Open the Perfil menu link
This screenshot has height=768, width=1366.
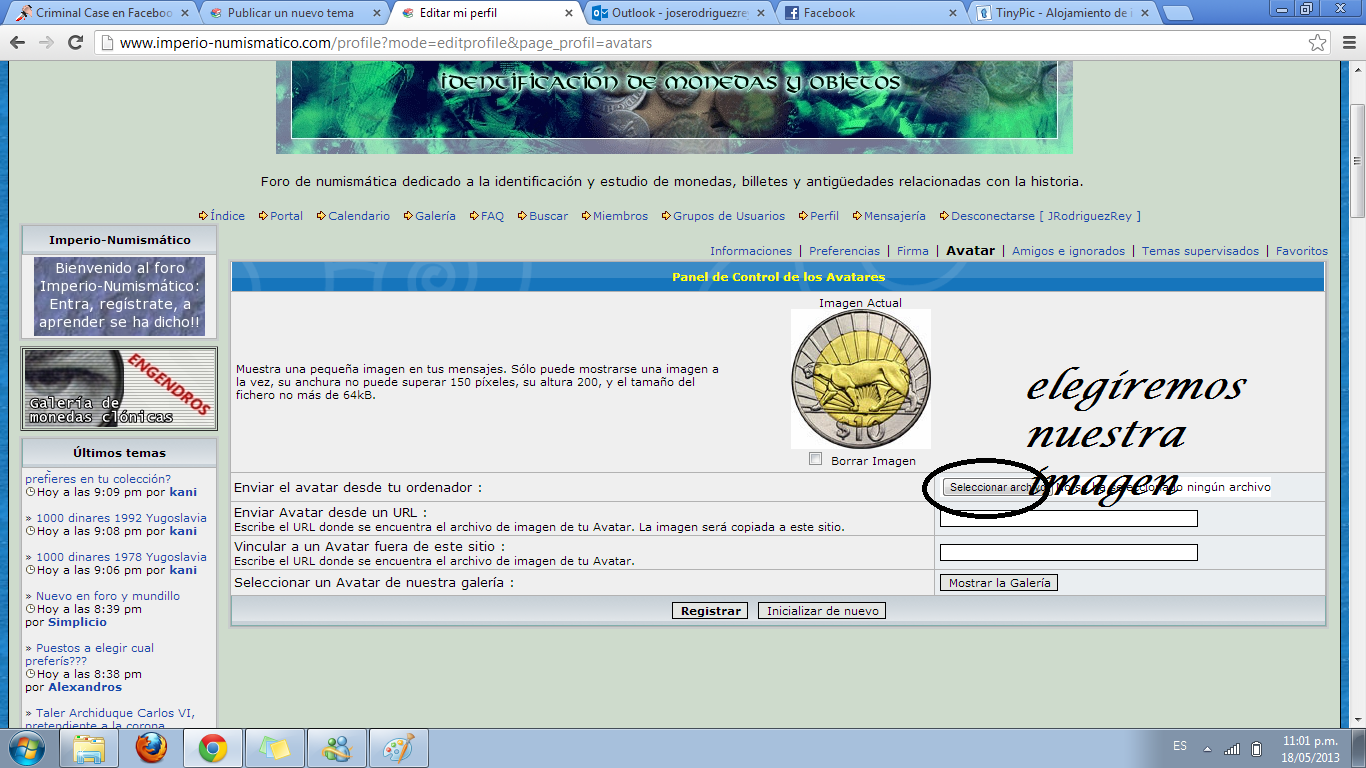click(824, 216)
